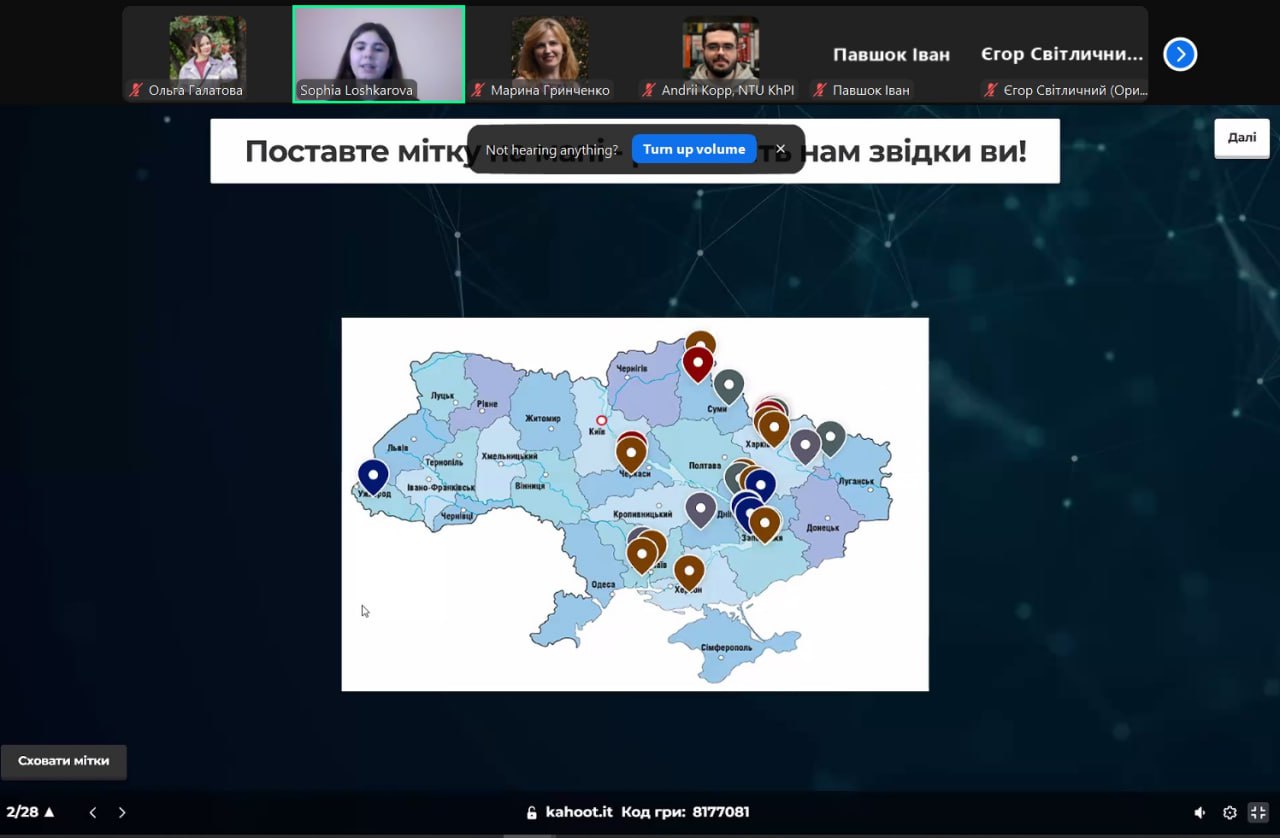Click the front brown pin at Харків
The width and height of the screenshot is (1280, 838).
pyautogui.click(x=773, y=428)
